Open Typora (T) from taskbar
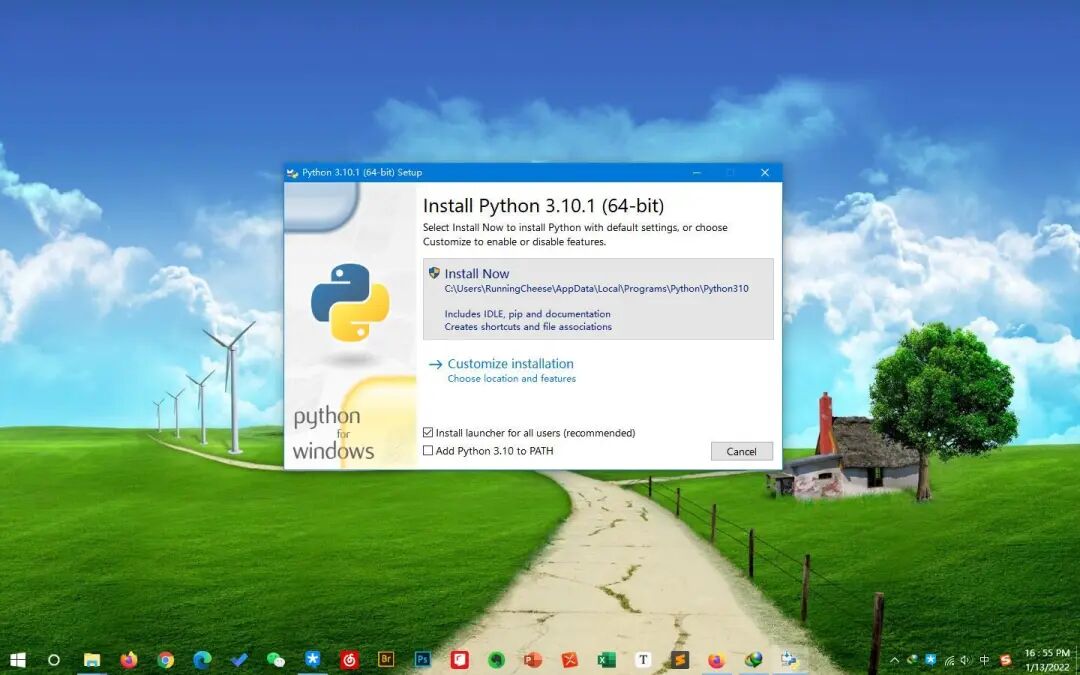 [x=643, y=660]
